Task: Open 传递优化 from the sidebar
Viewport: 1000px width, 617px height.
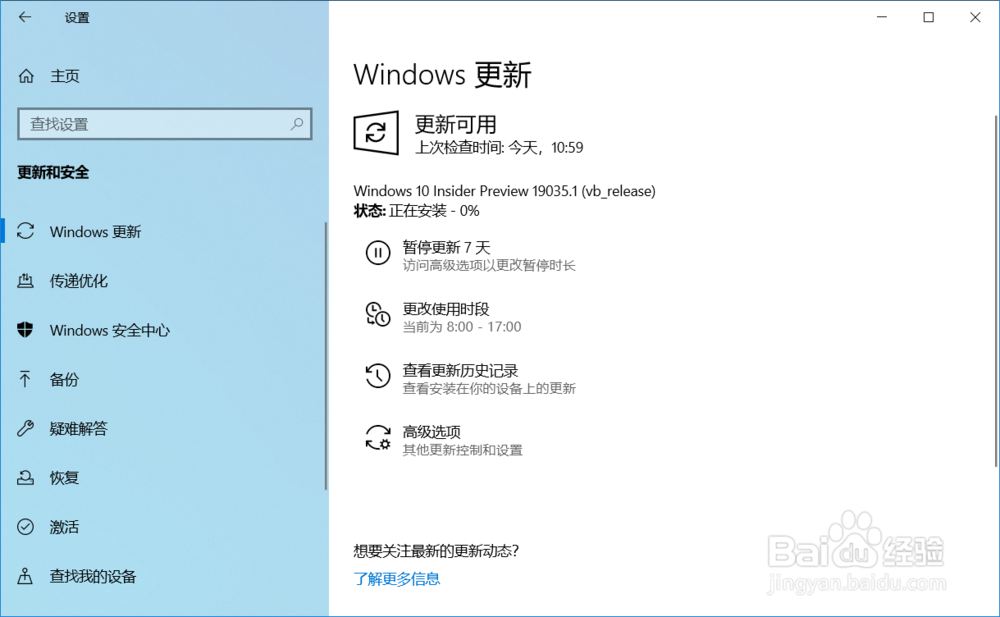Action: click(x=80, y=281)
